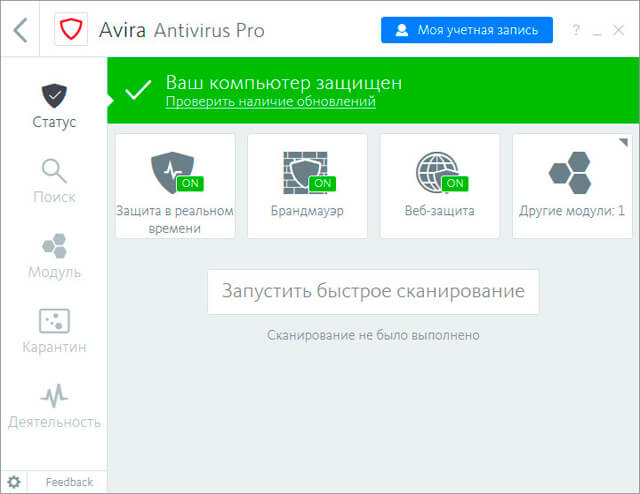Minimize the Avira window

coord(597,30)
